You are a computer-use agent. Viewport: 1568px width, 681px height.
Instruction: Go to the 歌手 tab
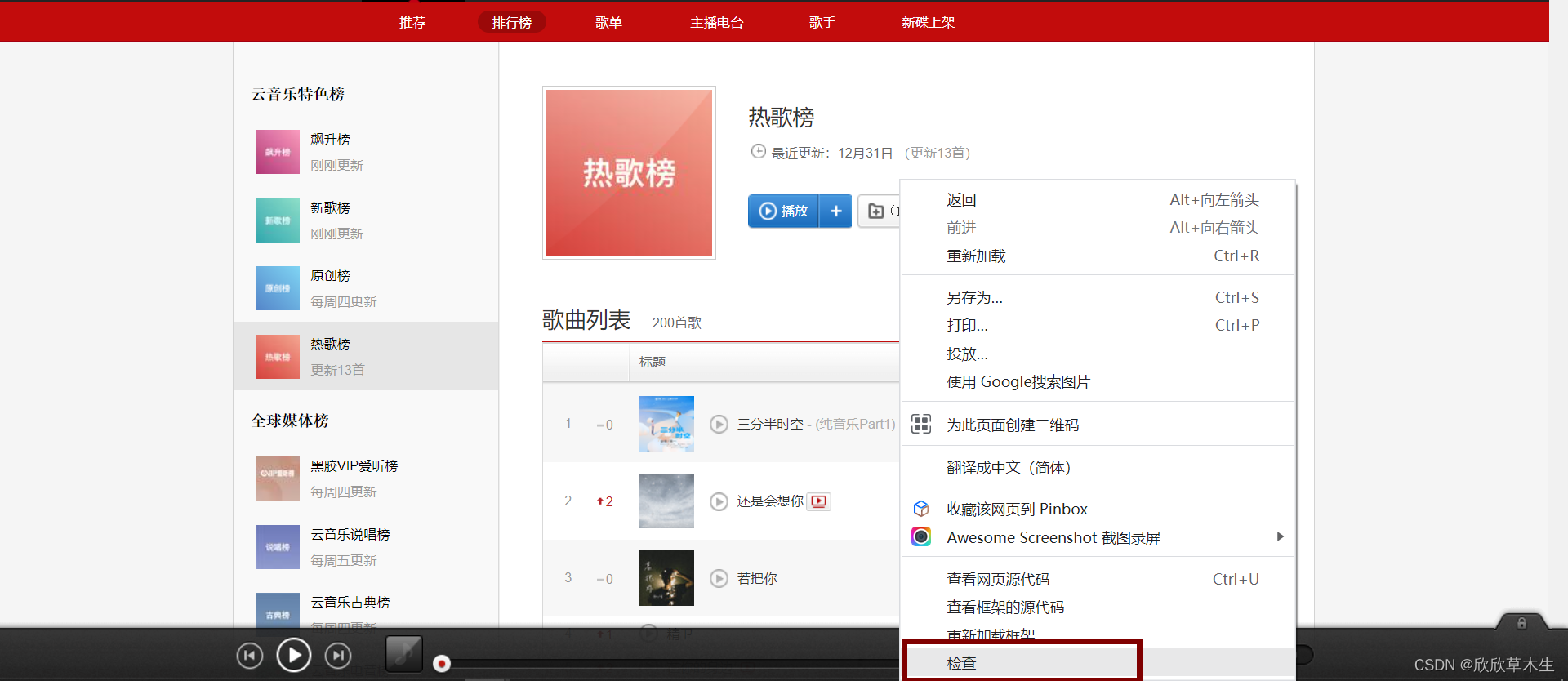[822, 22]
